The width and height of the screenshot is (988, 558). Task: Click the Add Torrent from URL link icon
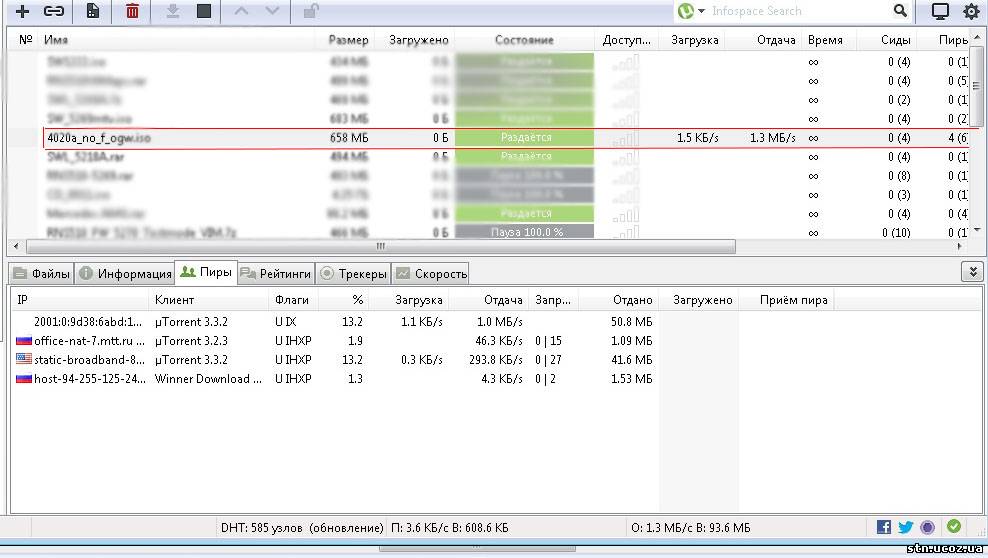54,11
